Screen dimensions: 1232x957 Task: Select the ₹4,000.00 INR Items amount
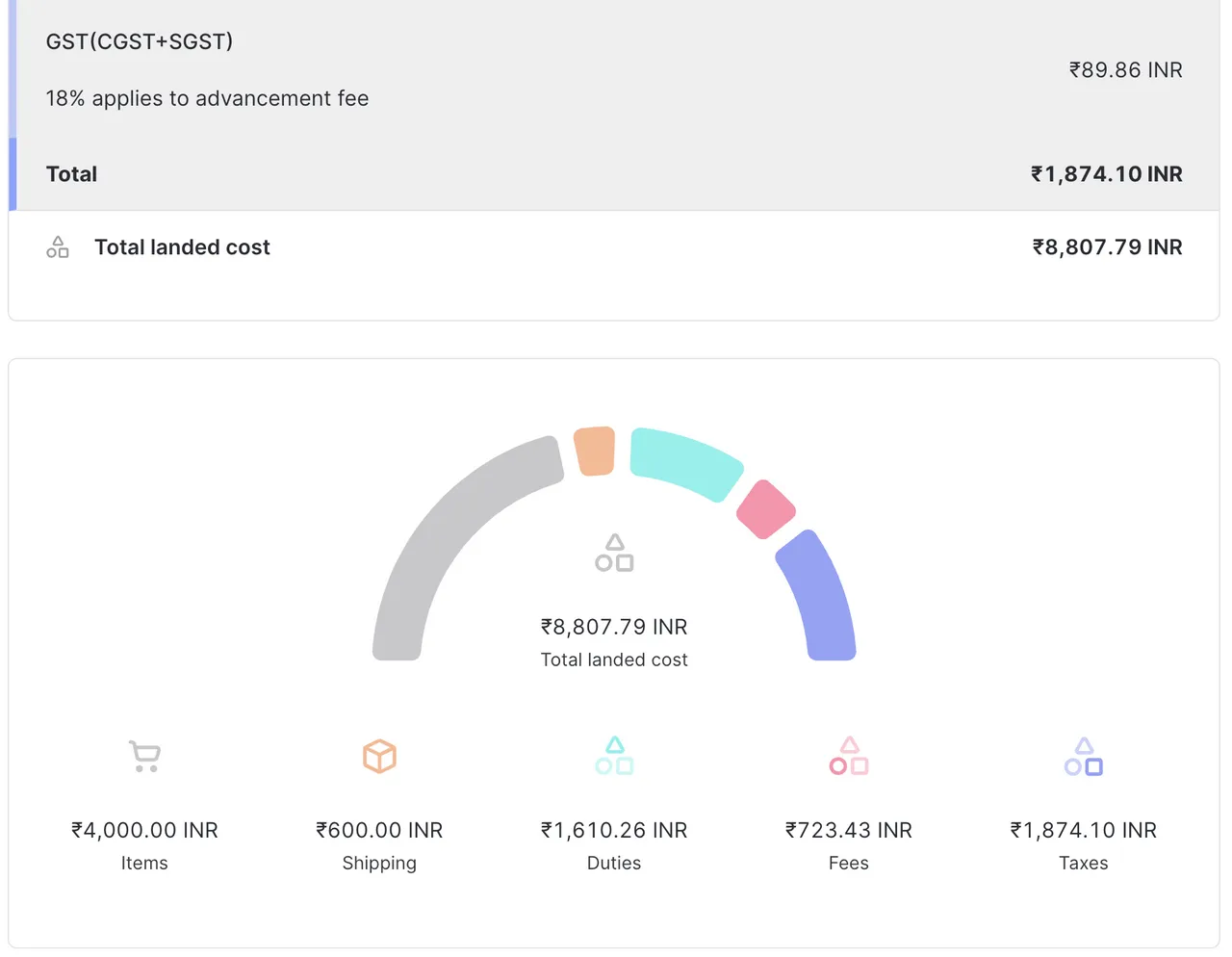point(144,829)
